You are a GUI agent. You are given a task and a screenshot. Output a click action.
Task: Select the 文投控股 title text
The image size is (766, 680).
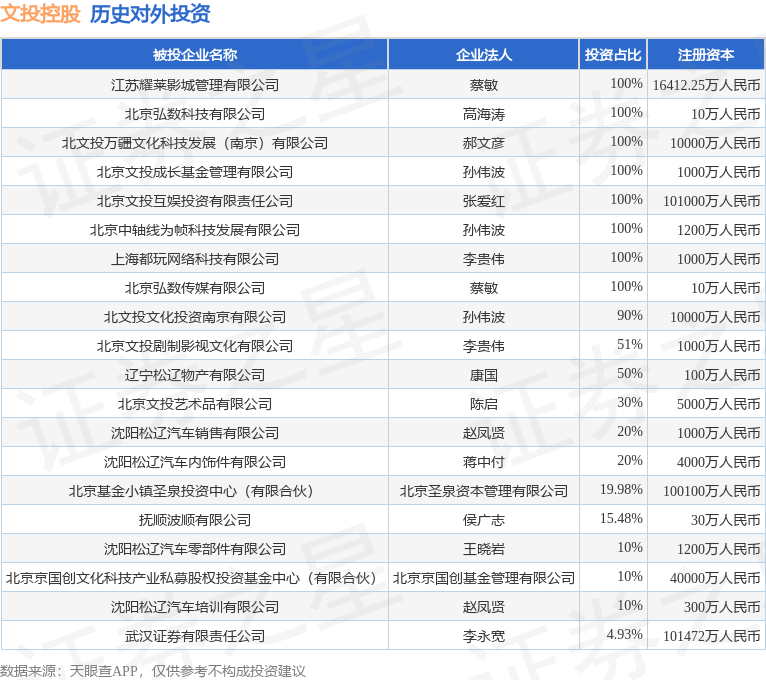(x=40, y=14)
